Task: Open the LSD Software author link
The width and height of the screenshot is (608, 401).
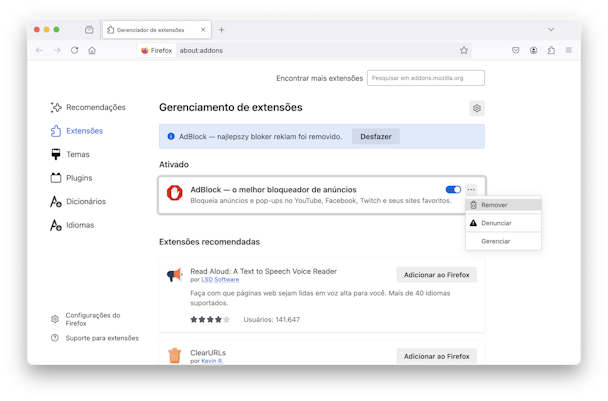Action: point(220,280)
